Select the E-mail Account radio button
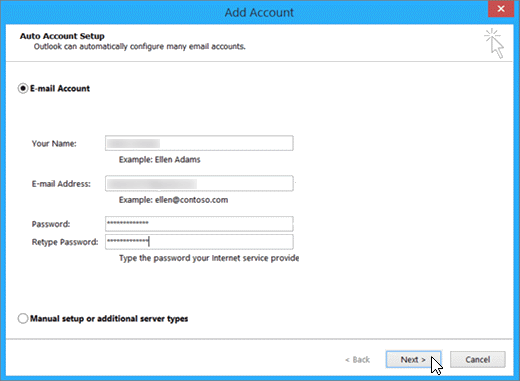The image size is (520, 381). [x=23, y=88]
